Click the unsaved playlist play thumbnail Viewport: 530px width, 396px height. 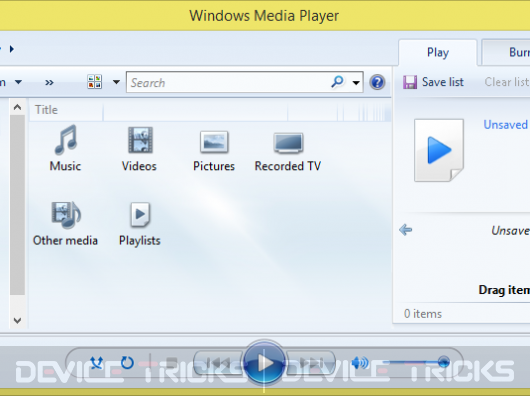tap(439, 150)
